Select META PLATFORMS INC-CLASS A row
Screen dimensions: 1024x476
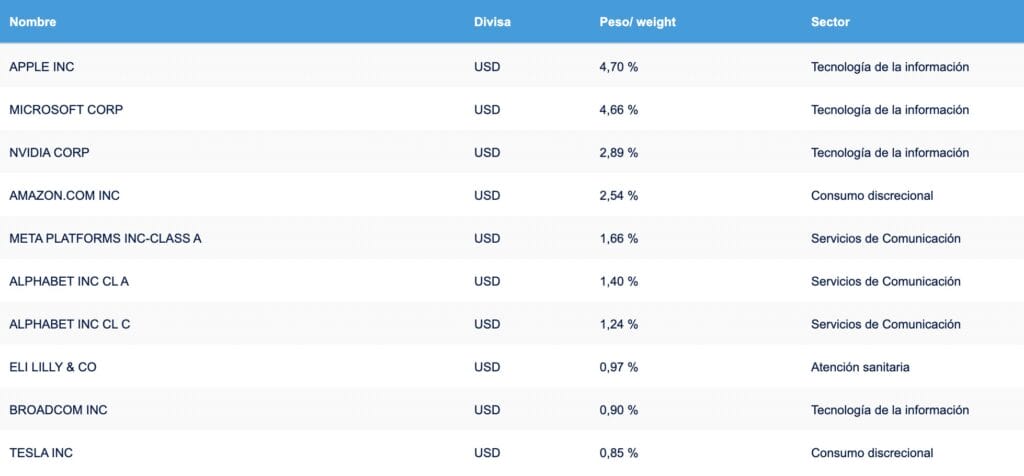[x=105, y=239]
